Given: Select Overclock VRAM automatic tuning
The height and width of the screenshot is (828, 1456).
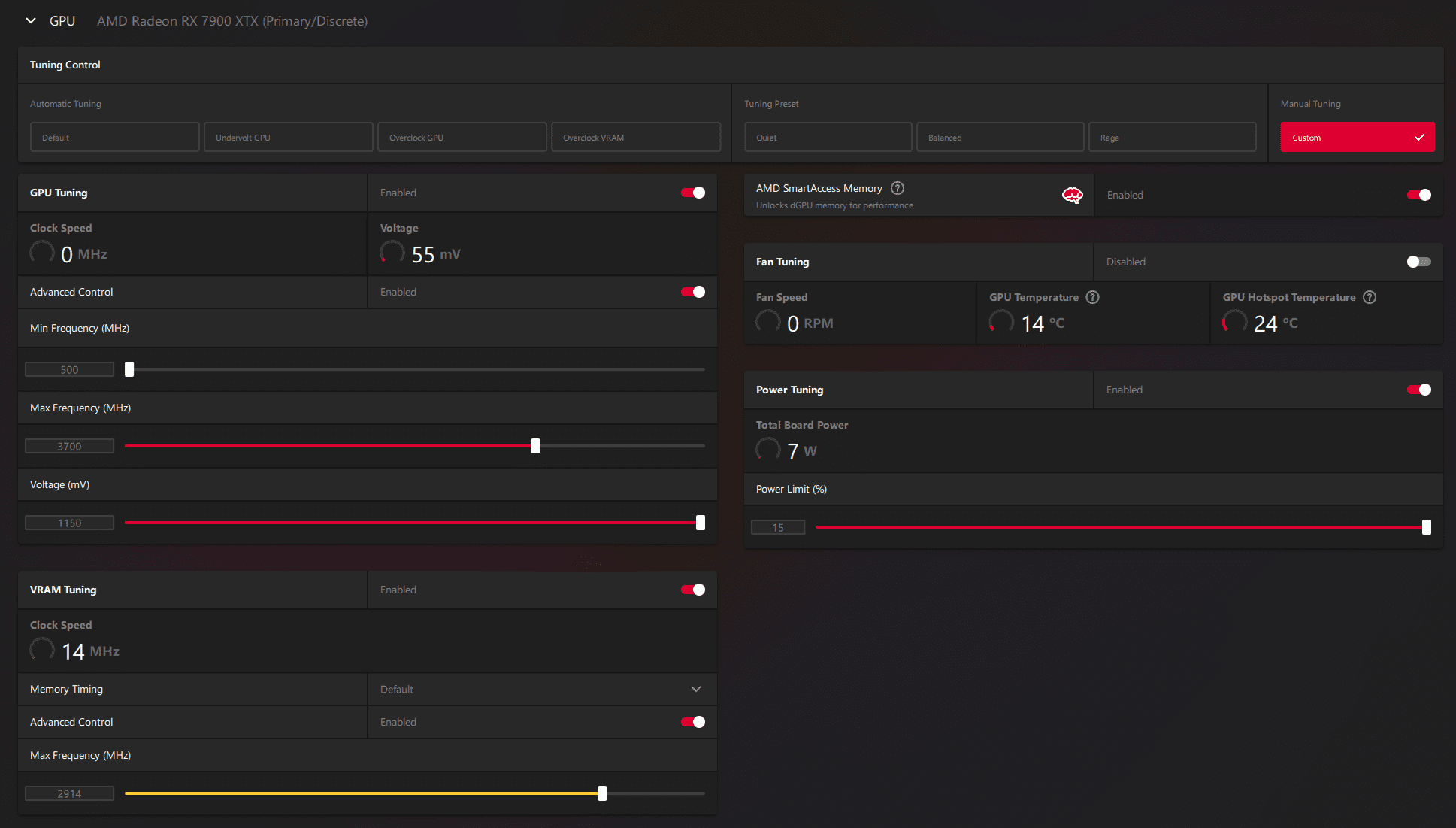Looking at the screenshot, I should click(x=636, y=138).
